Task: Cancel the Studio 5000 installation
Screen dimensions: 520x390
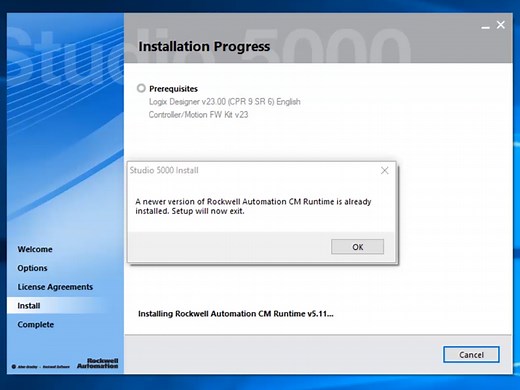Action: pos(471,354)
